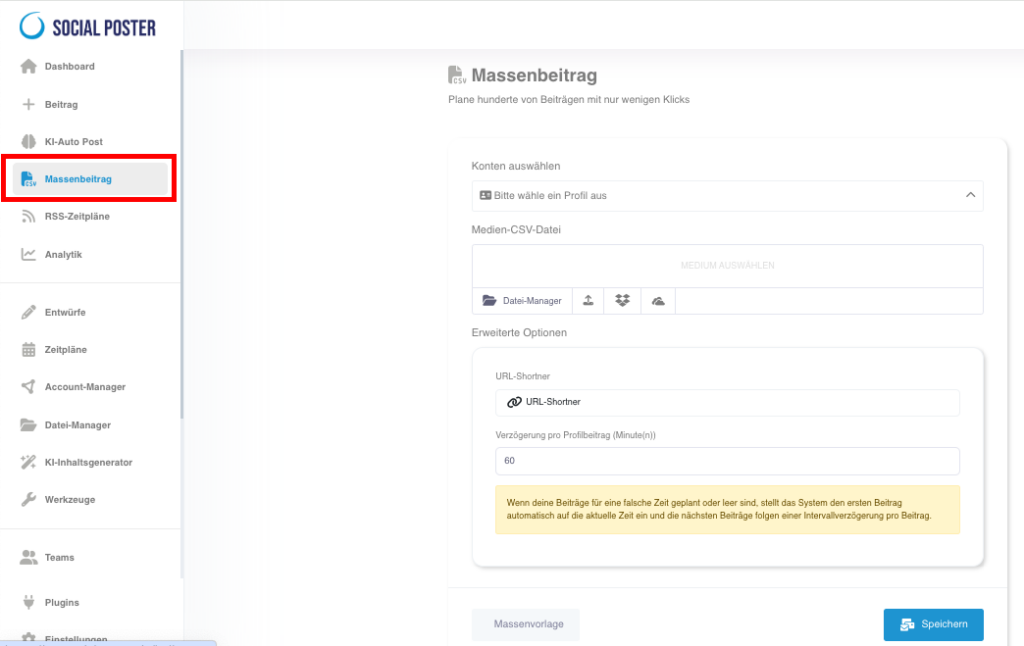Click the delay minutes field showing 60
This screenshot has width=1024, height=646.
tap(728, 460)
